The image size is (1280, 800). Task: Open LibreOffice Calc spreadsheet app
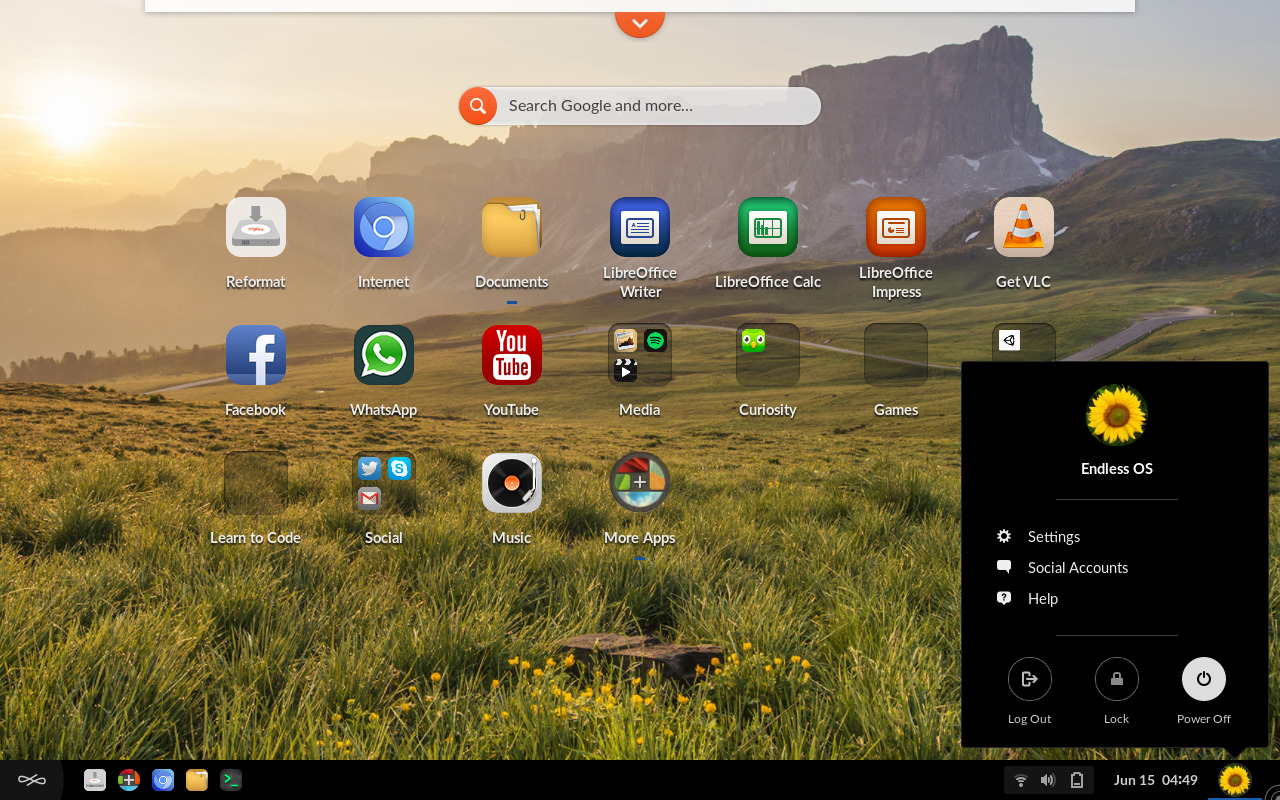click(x=768, y=228)
